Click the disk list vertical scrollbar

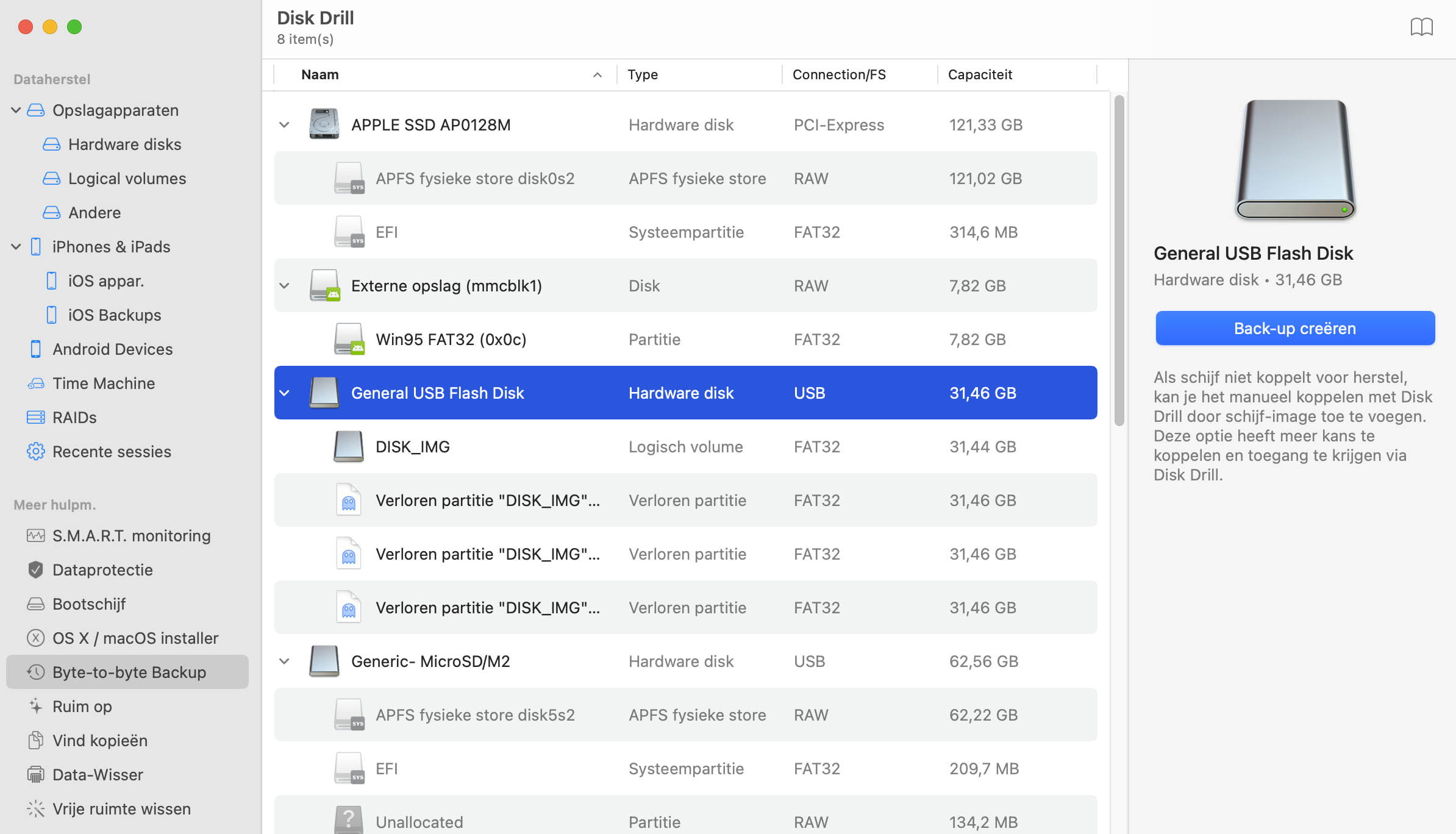(1119, 260)
